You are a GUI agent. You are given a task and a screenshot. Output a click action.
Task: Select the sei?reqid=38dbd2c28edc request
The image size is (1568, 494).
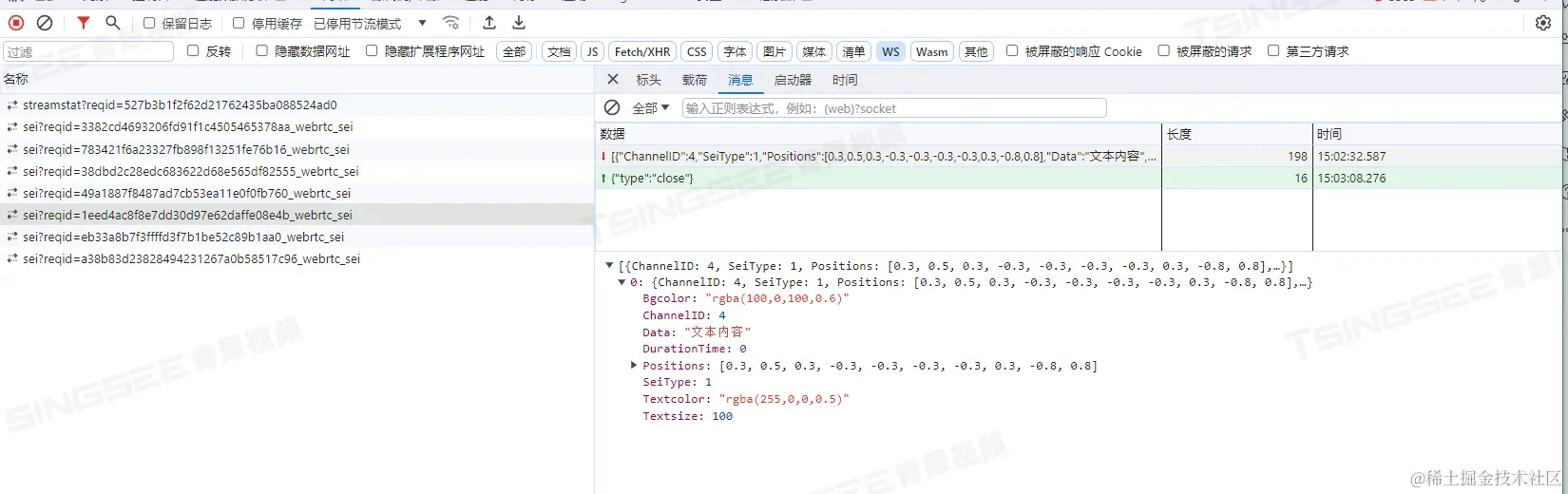296,171
